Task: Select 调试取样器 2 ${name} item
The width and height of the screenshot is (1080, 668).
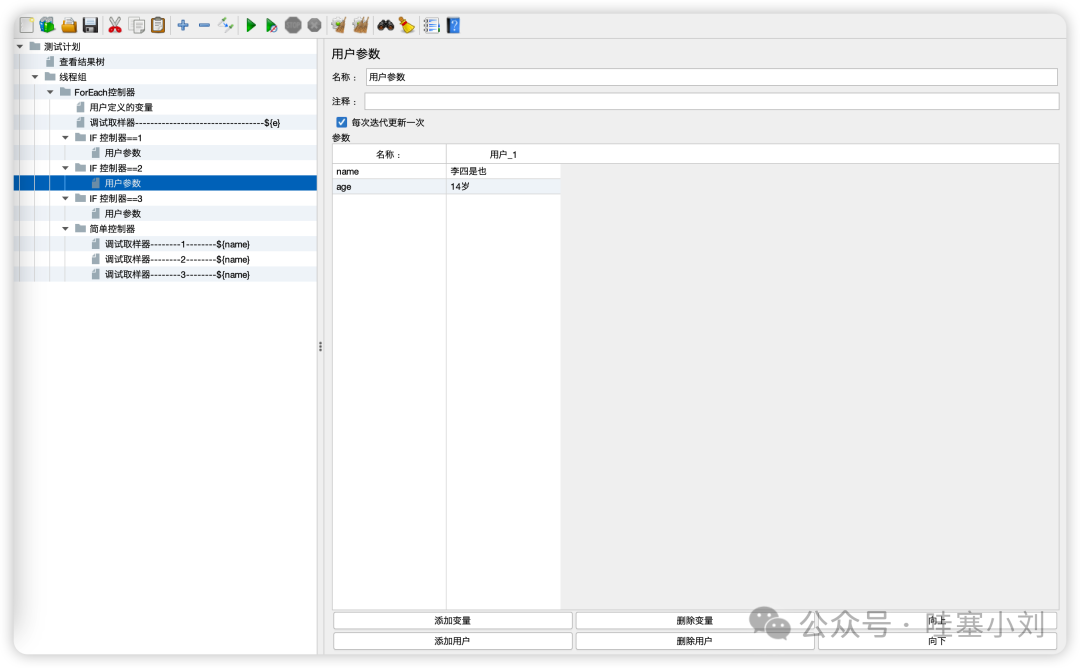Action: 177,259
